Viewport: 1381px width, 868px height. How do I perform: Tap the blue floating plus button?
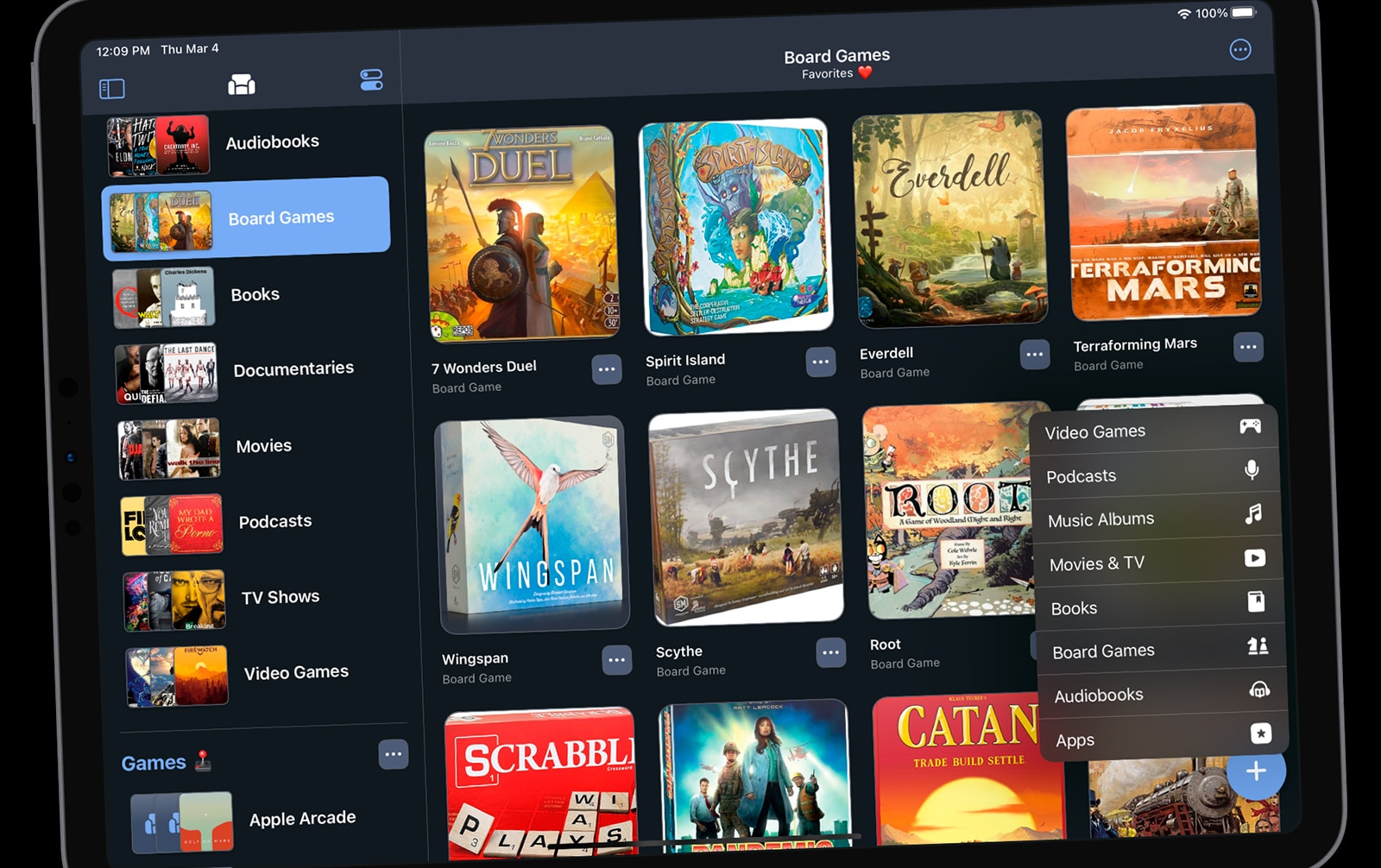1258,771
